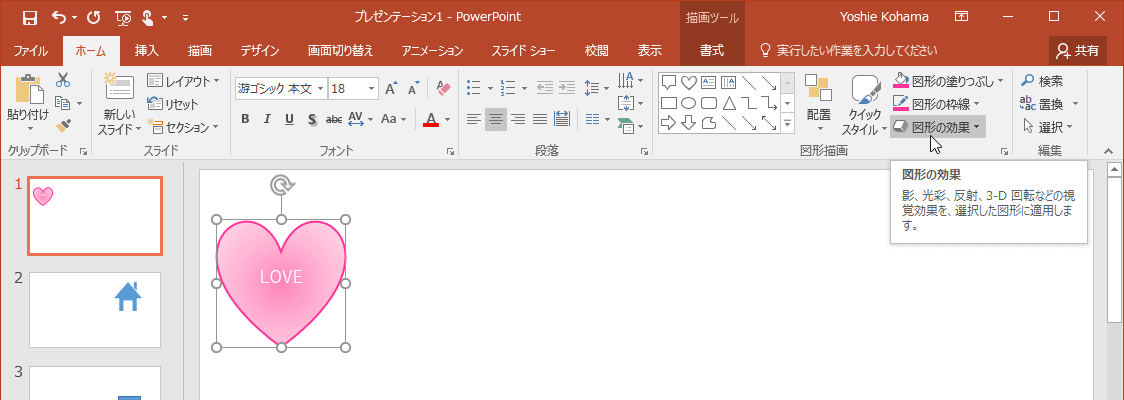Open the セクション section dropdown
This screenshot has height=400, width=1124.
click(x=183, y=128)
